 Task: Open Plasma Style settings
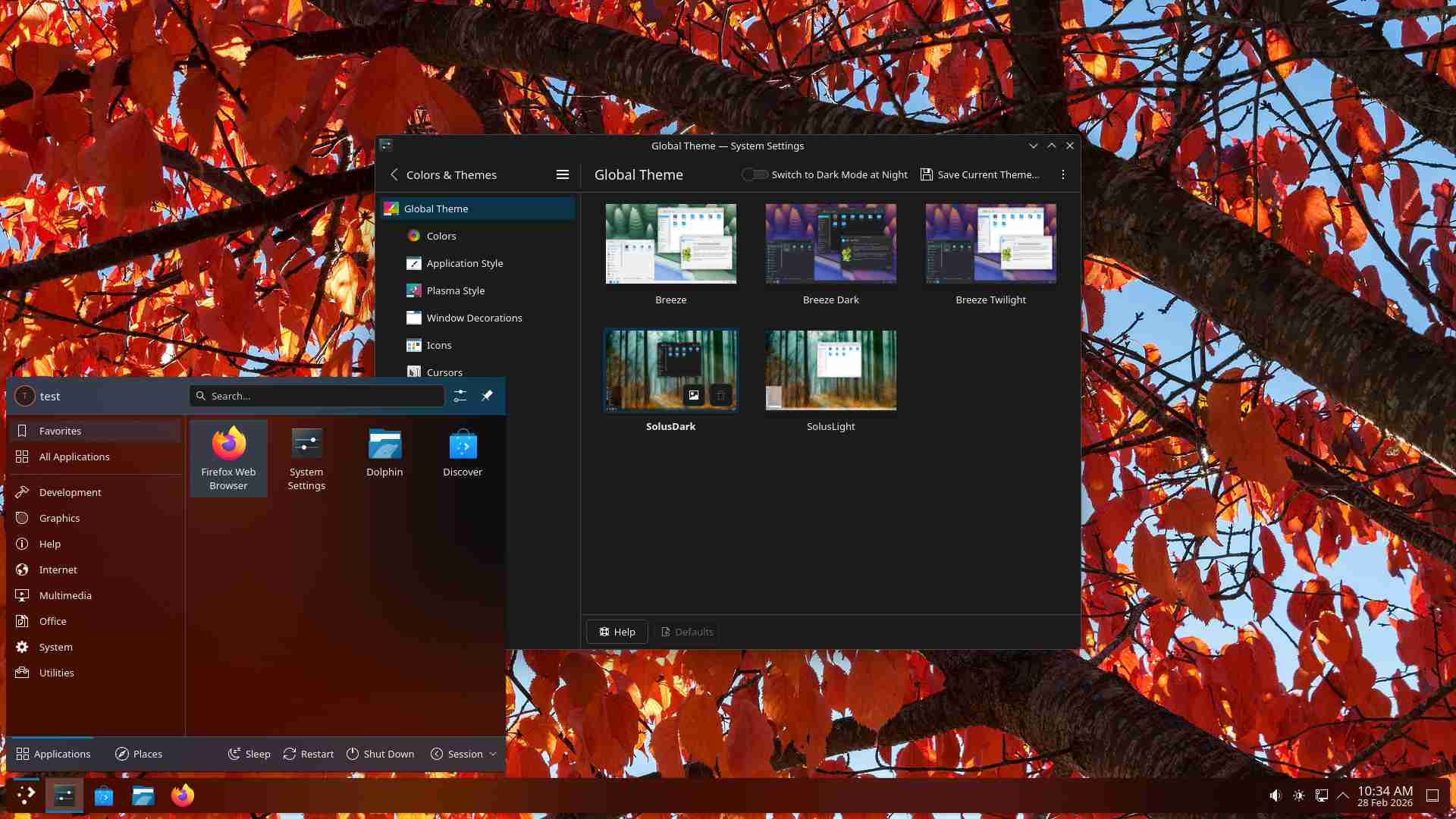tap(455, 290)
